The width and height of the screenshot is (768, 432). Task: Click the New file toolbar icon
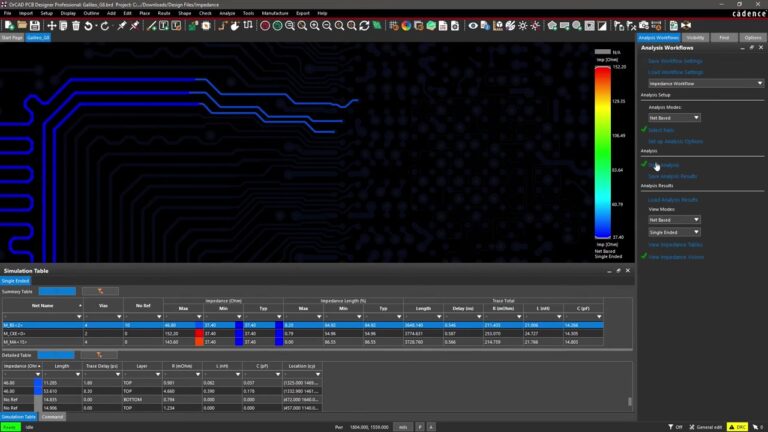9,25
